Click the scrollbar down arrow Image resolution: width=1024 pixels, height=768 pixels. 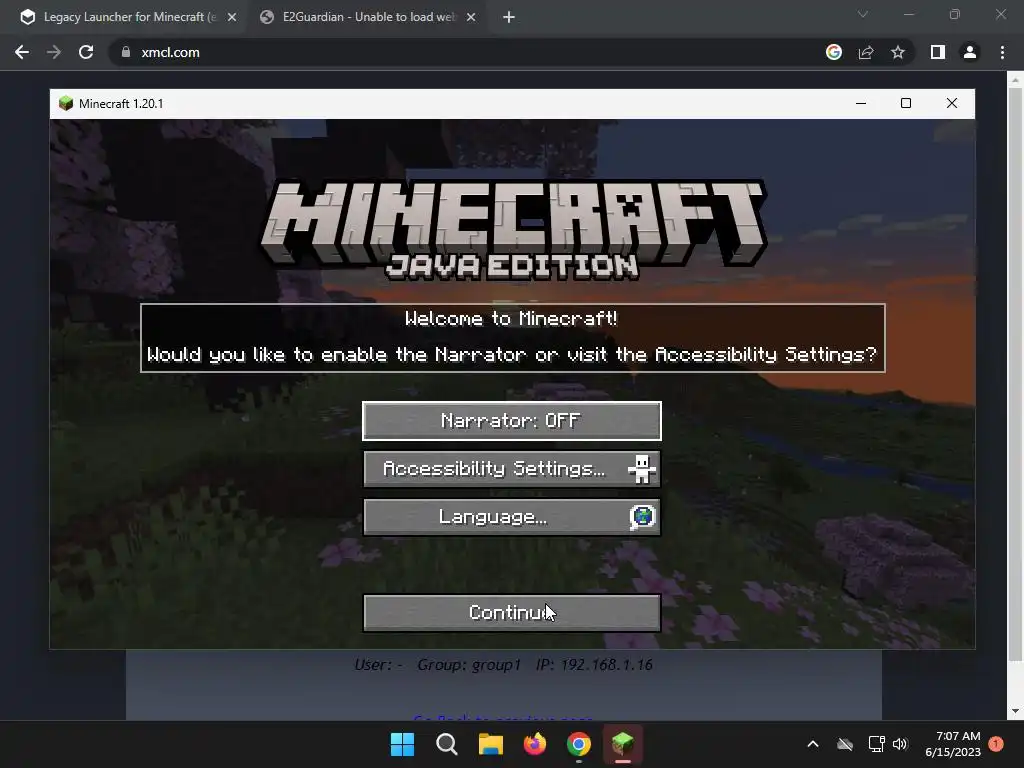[1014, 711]
